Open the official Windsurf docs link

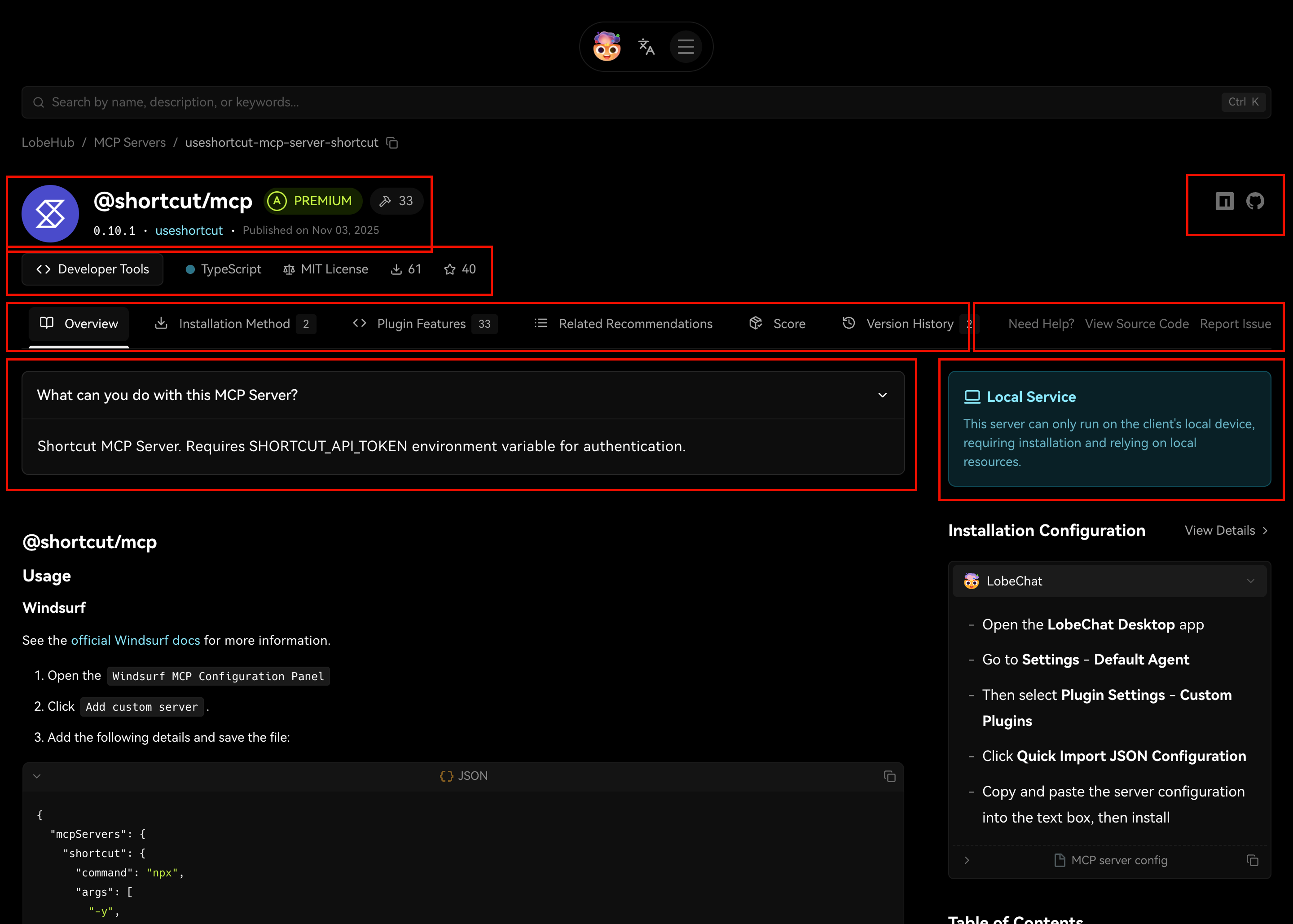click(136, 640)
